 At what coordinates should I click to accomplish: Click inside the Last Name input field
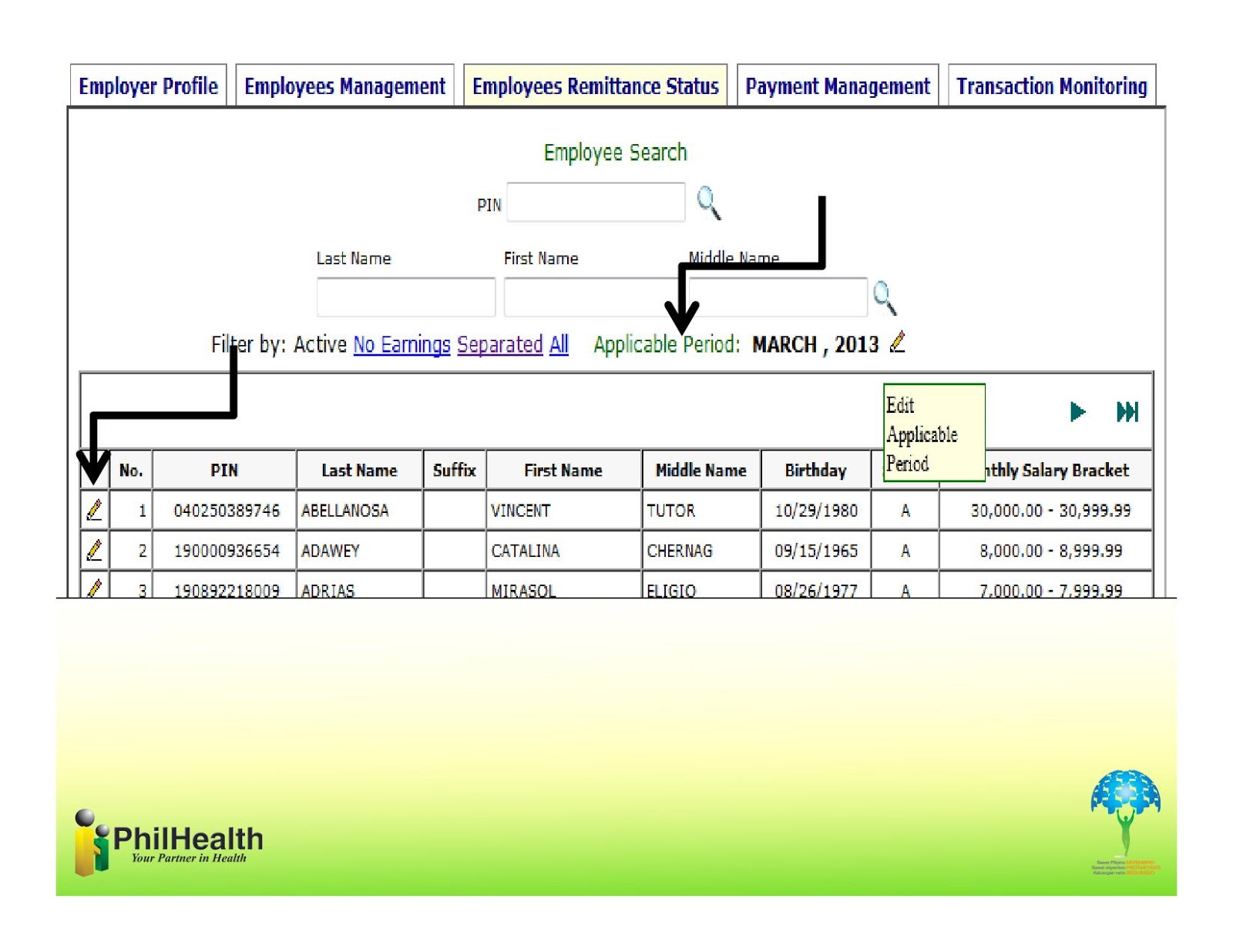pos(405,297)
